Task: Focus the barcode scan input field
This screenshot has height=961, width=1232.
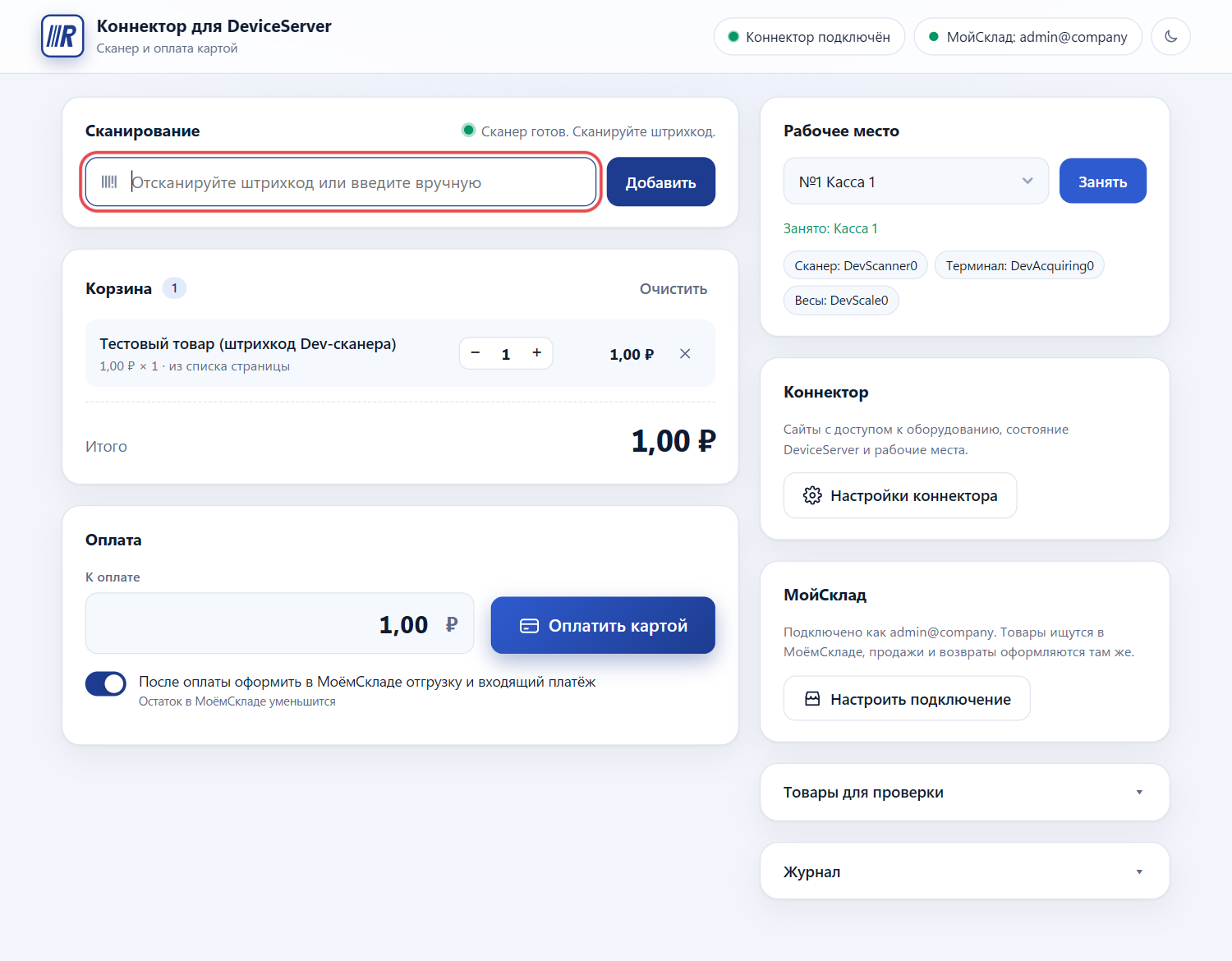Action: pyautogui.click(x=341, y=182)
